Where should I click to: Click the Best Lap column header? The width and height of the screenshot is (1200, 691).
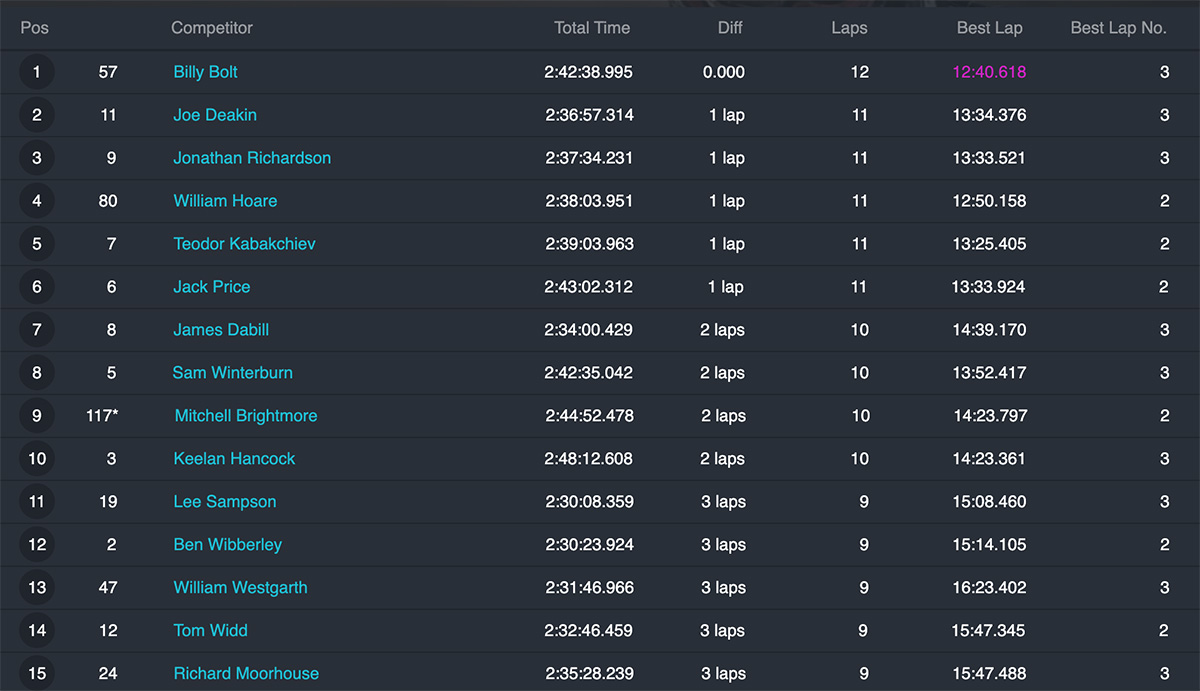click(989, 28)
